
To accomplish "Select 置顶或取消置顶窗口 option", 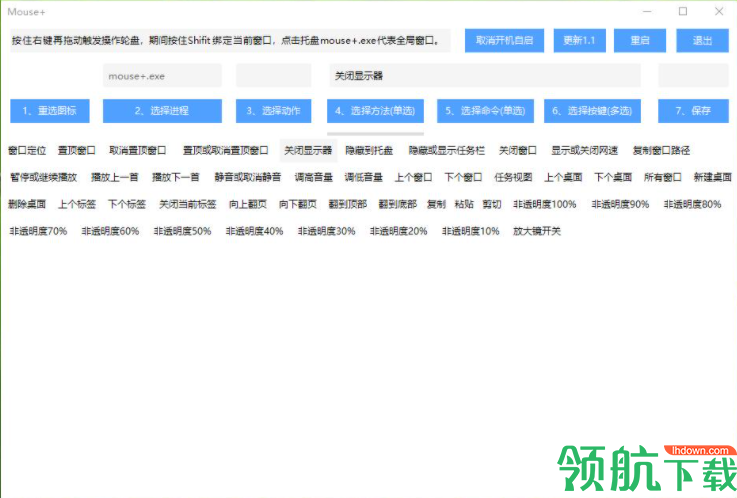I will (x=225, y=150).
